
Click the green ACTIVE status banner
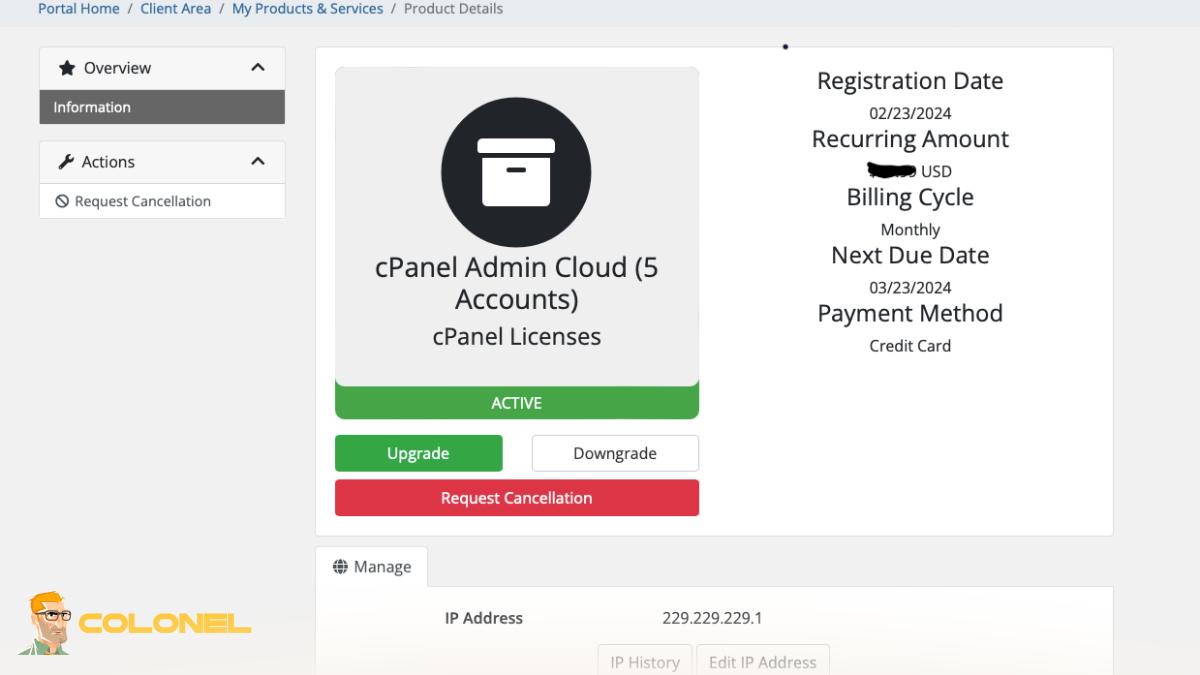point(516,403)
